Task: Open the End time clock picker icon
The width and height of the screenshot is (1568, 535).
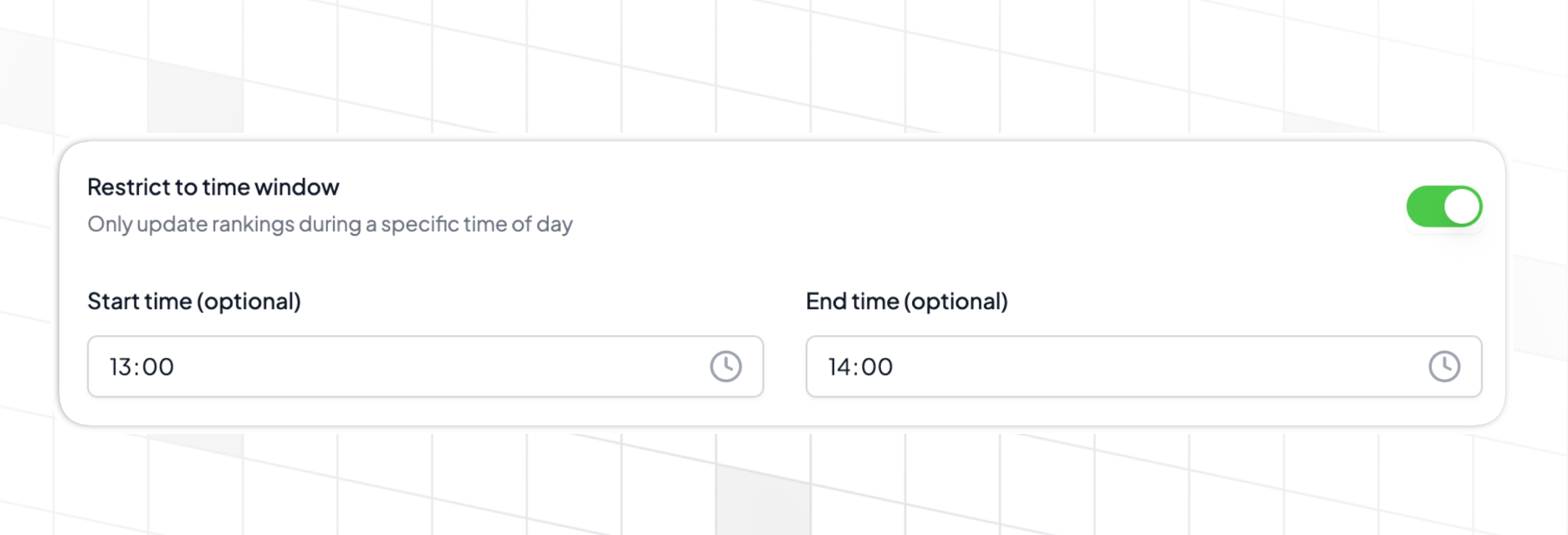Action: tap(1444, 366)
